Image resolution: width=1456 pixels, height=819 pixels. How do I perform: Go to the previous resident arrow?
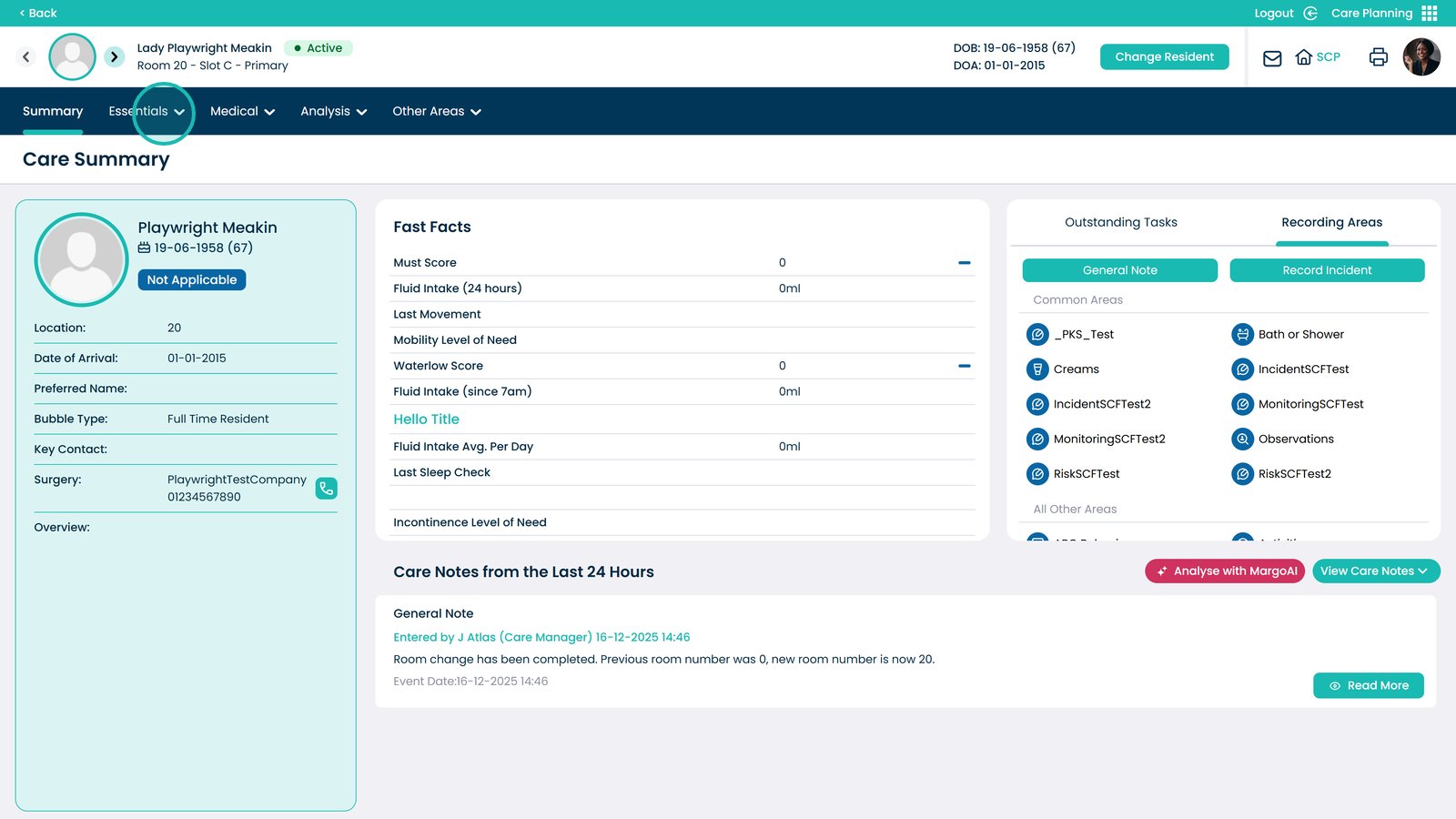(26, 56)
